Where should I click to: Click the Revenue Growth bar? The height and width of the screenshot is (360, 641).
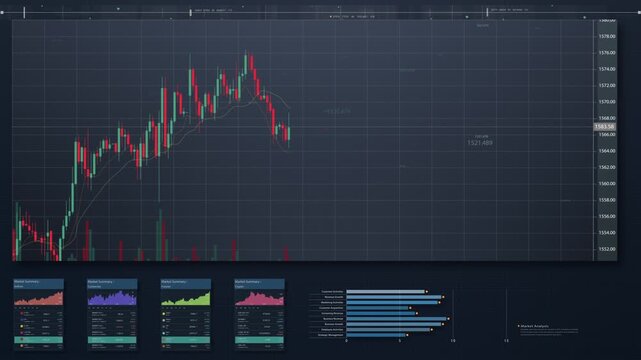click(394, 297)
